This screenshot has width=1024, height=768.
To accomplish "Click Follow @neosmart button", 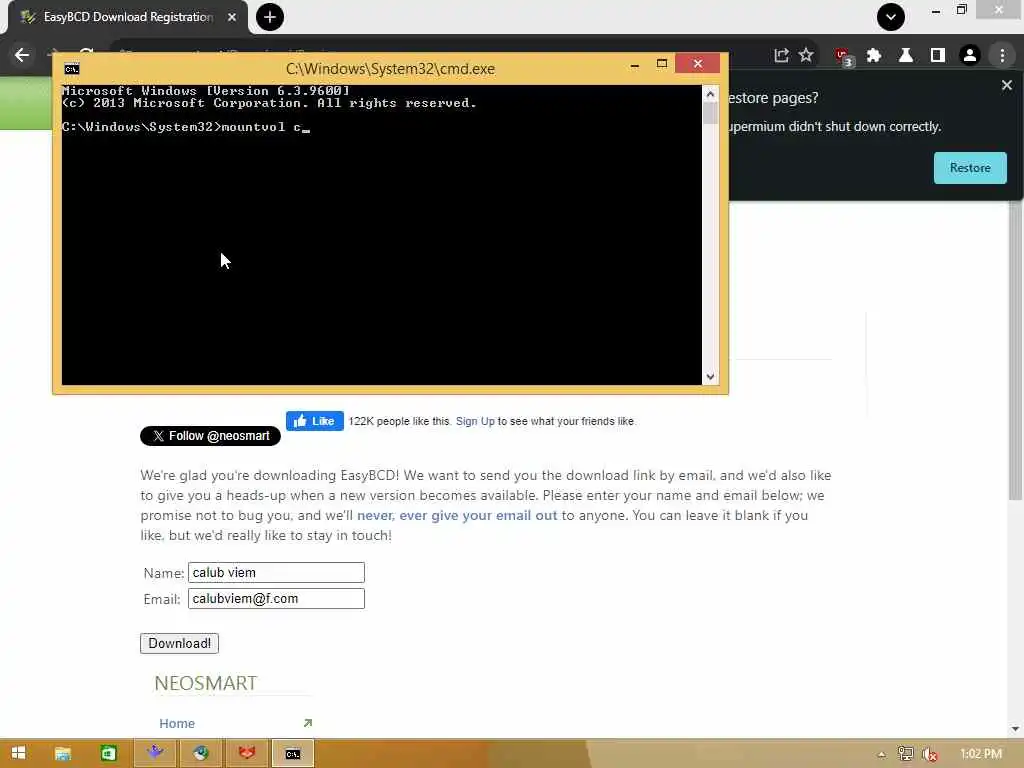I will pos(210,436).
